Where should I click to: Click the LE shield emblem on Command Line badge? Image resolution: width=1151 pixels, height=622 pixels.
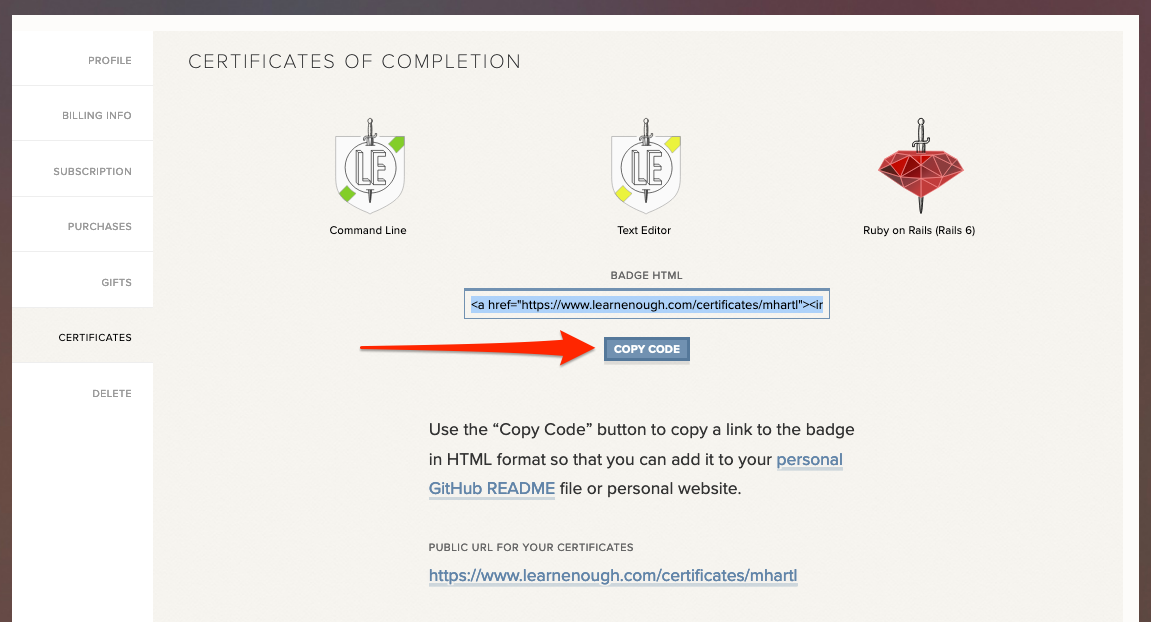coord(368,170)
